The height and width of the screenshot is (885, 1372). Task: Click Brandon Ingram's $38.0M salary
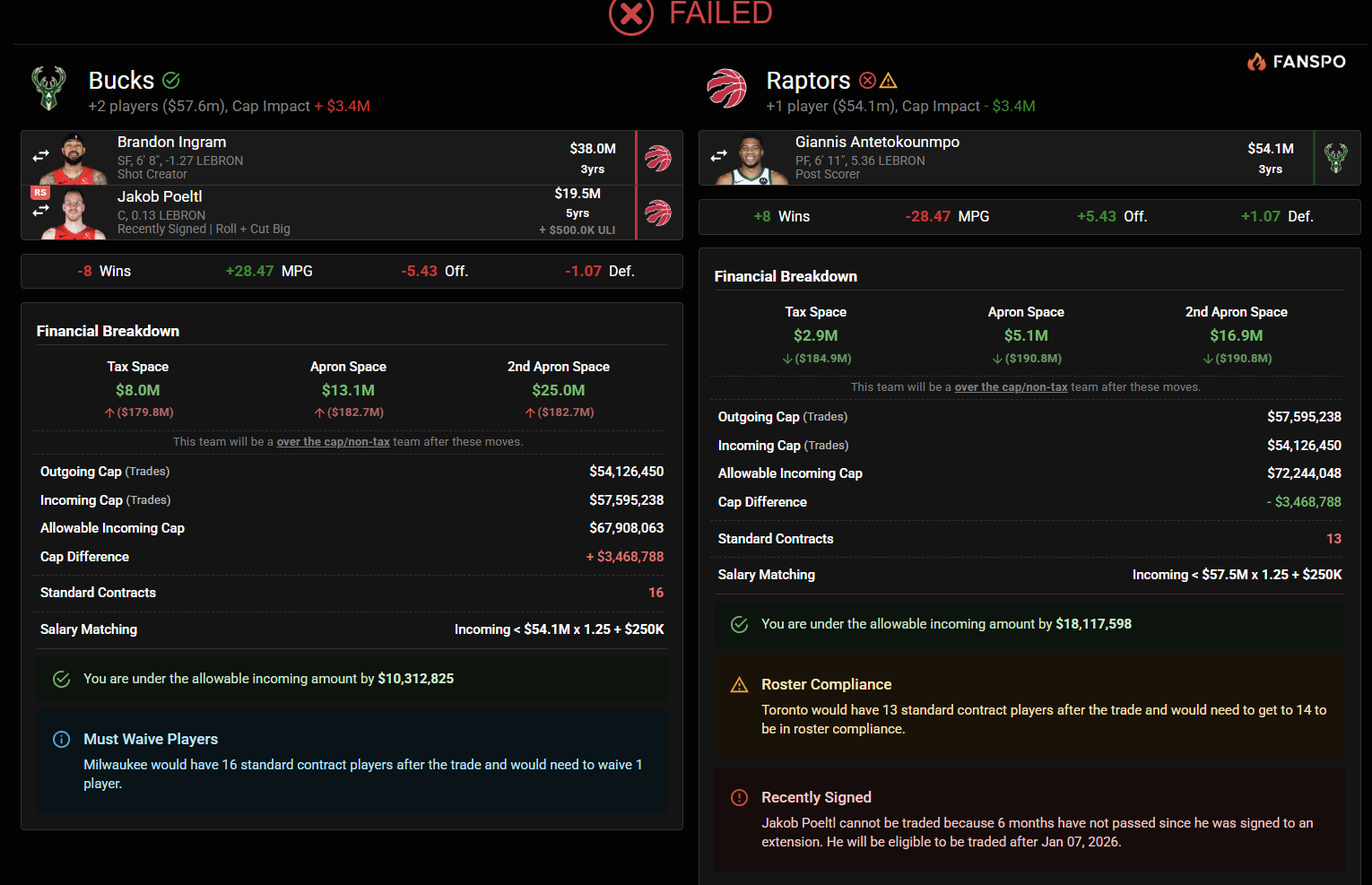click(x=593, y=149)
